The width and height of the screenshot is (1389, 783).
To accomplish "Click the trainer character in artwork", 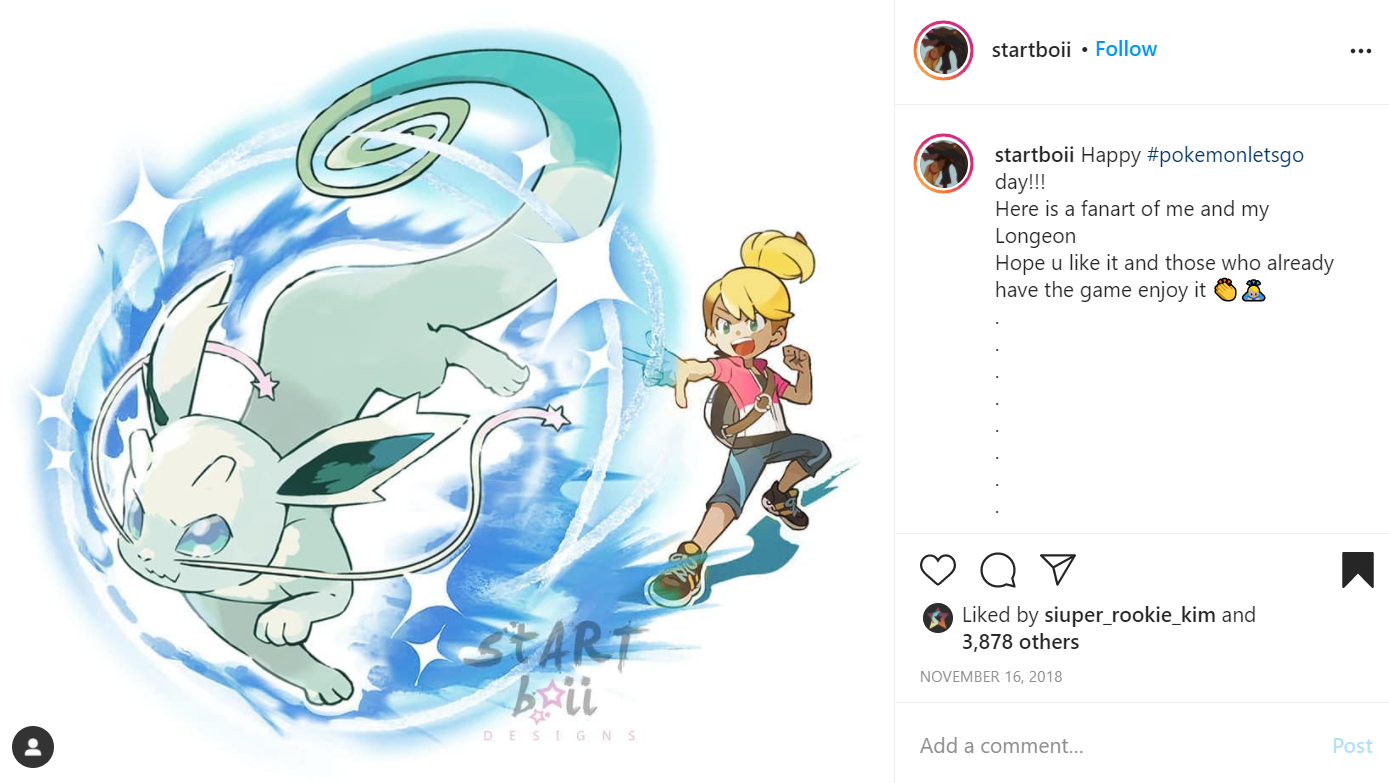I will (745, 415).
